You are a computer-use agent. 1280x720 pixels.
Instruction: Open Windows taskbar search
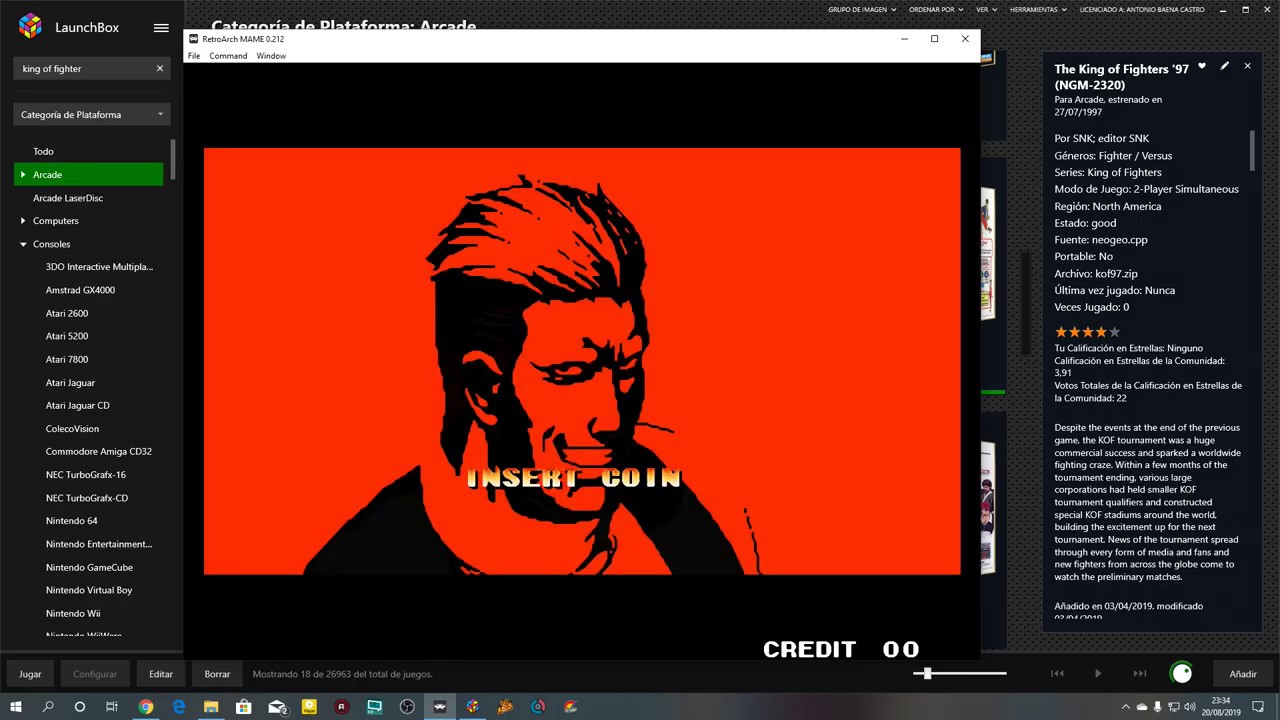click(x=48, y=706)
